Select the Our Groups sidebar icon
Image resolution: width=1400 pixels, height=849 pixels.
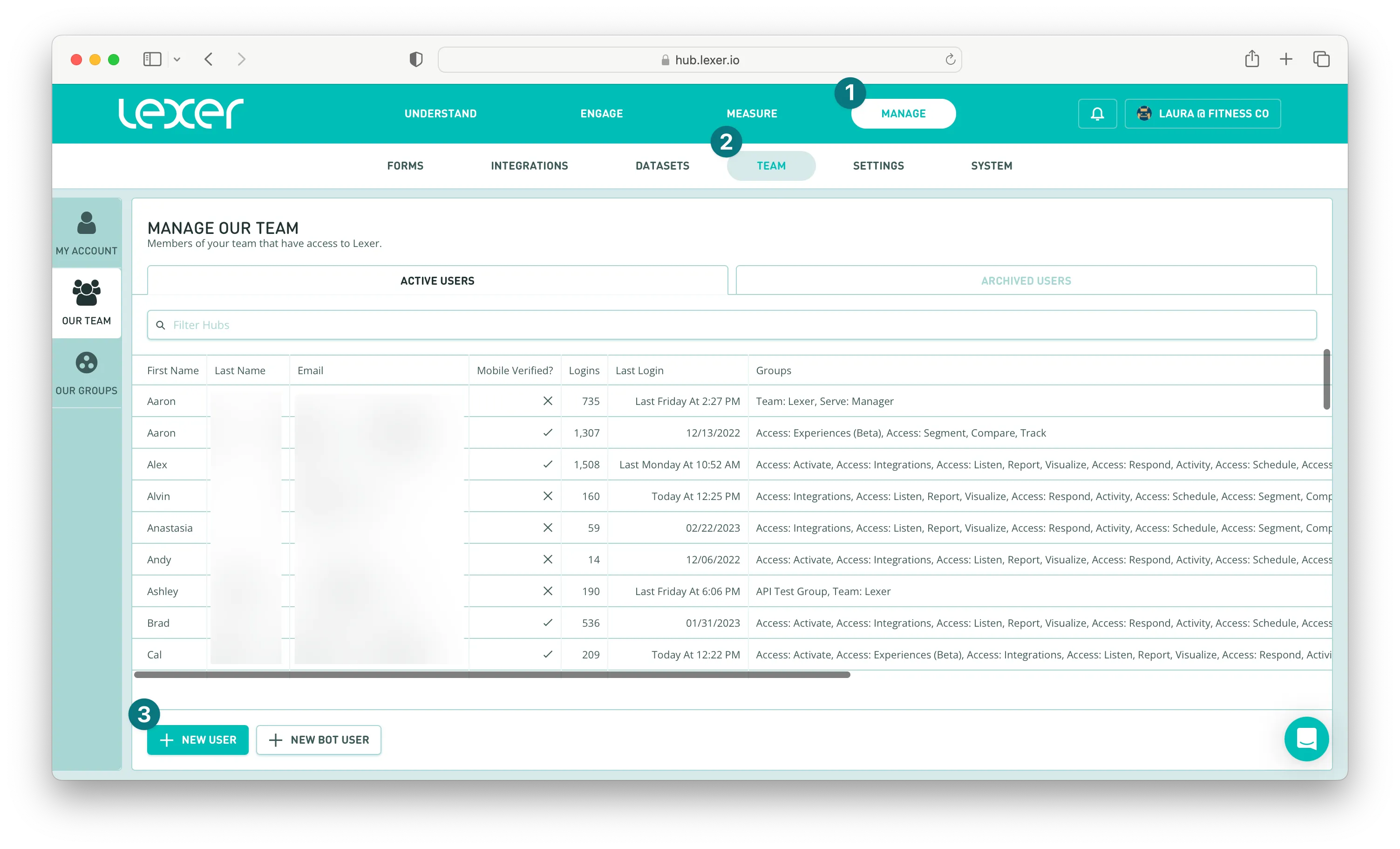coord(86,363)
